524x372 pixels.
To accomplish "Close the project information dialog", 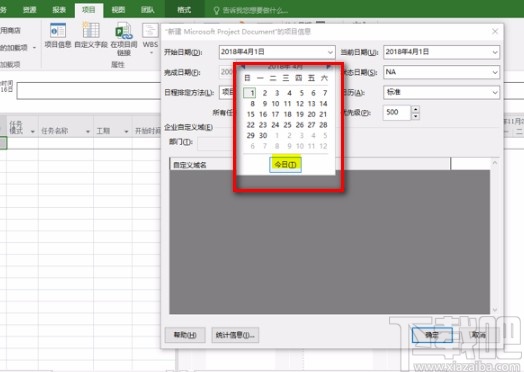I will coord(495,31).
